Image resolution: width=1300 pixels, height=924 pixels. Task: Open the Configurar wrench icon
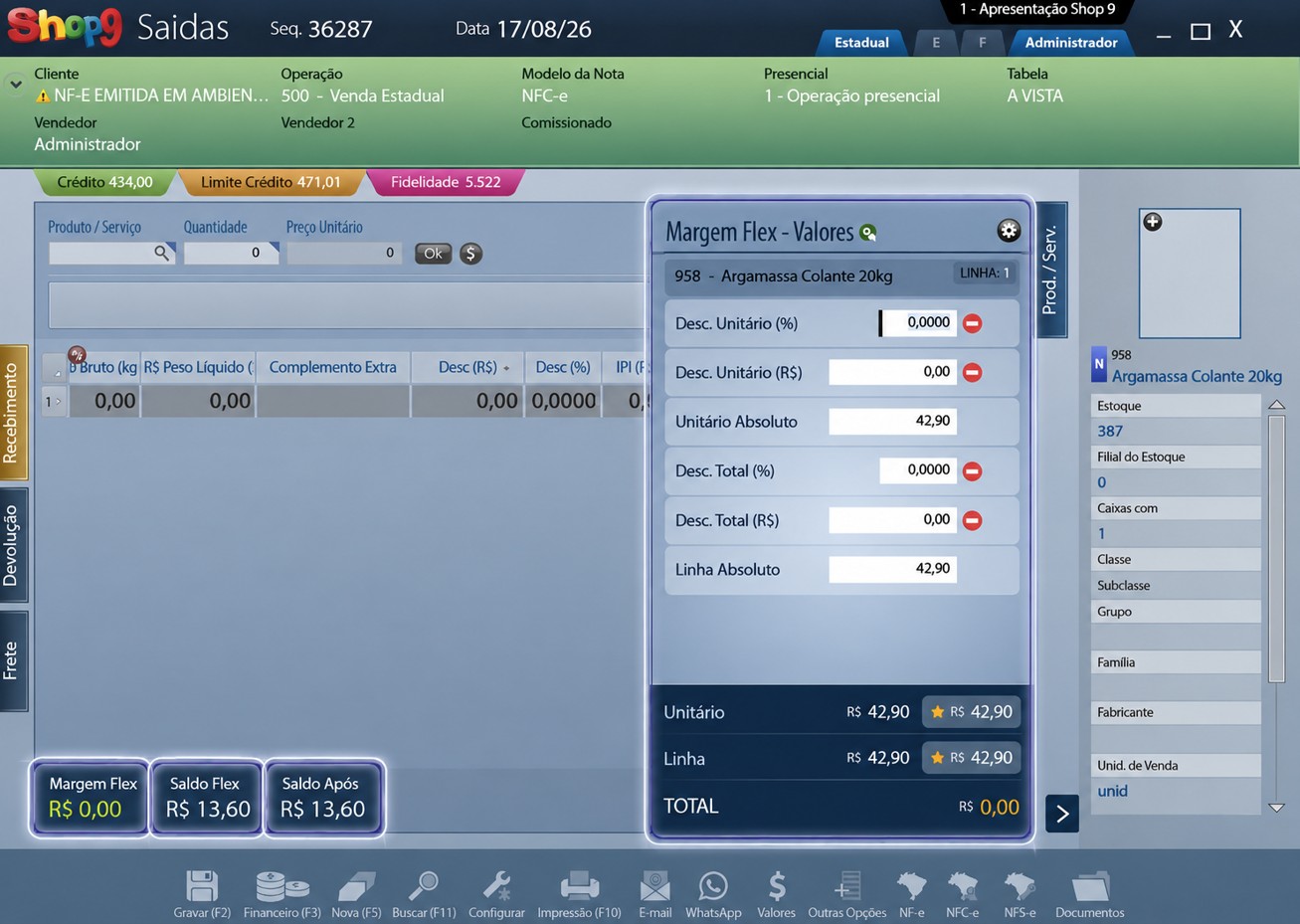(496, 885)
